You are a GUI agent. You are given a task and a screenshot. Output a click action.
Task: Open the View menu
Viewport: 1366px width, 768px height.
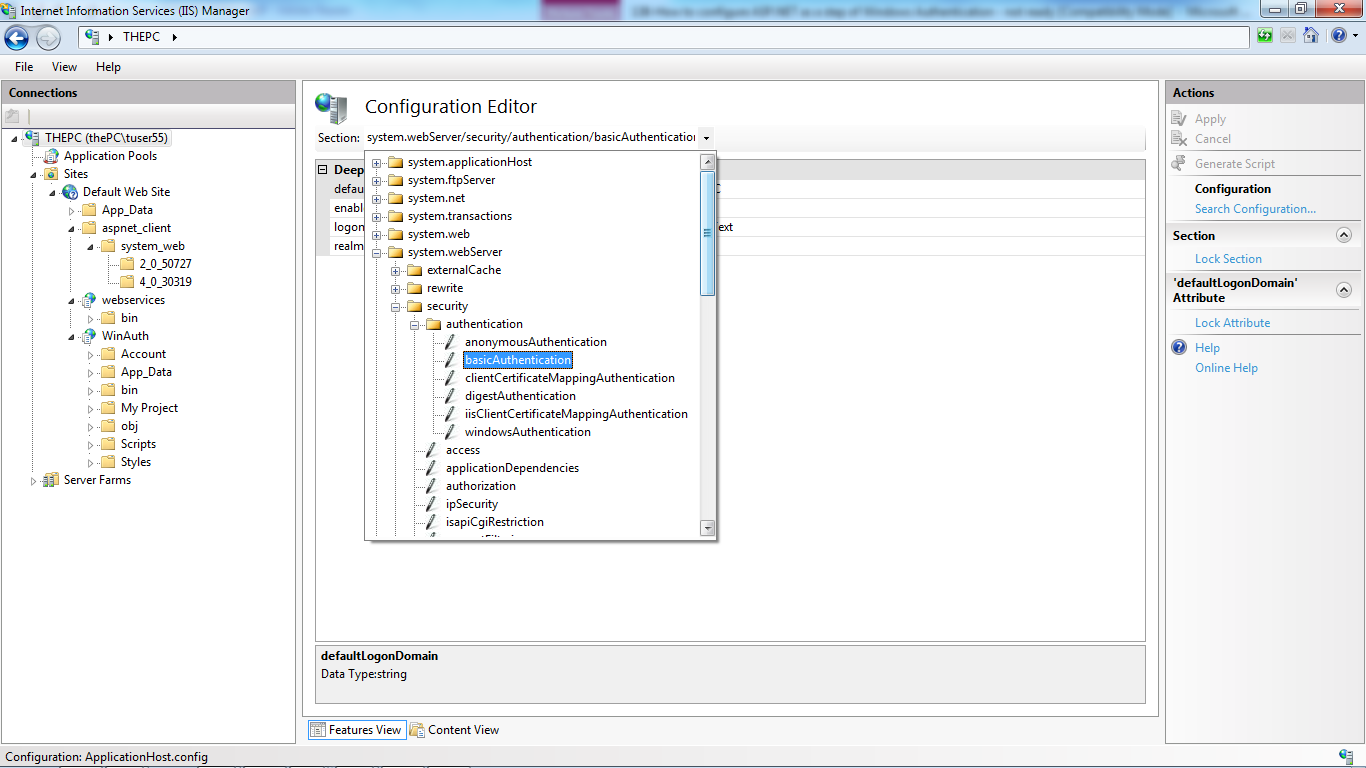(x=64, y=67)
